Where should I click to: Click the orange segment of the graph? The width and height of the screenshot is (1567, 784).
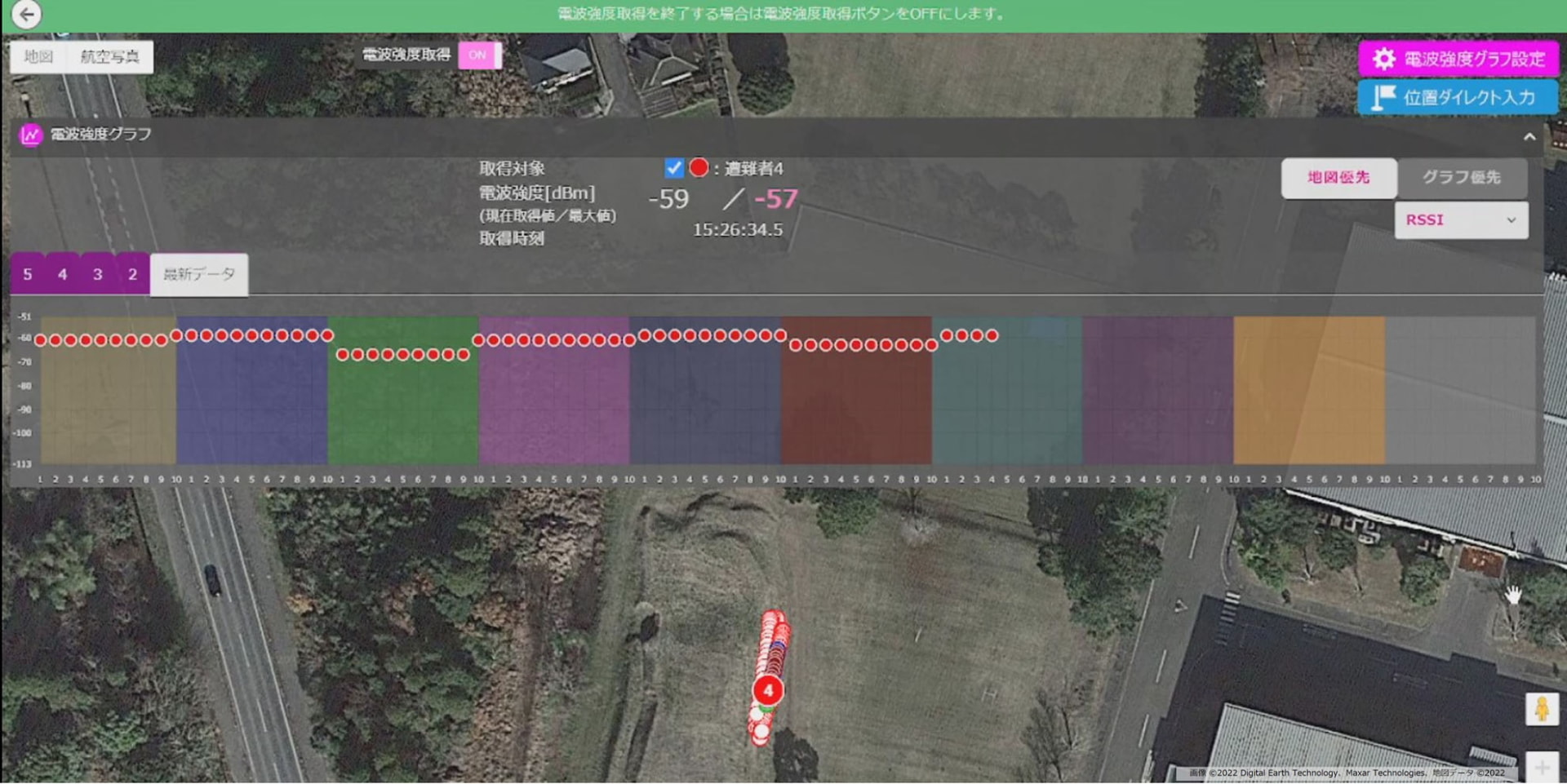tap(1309, 390)
